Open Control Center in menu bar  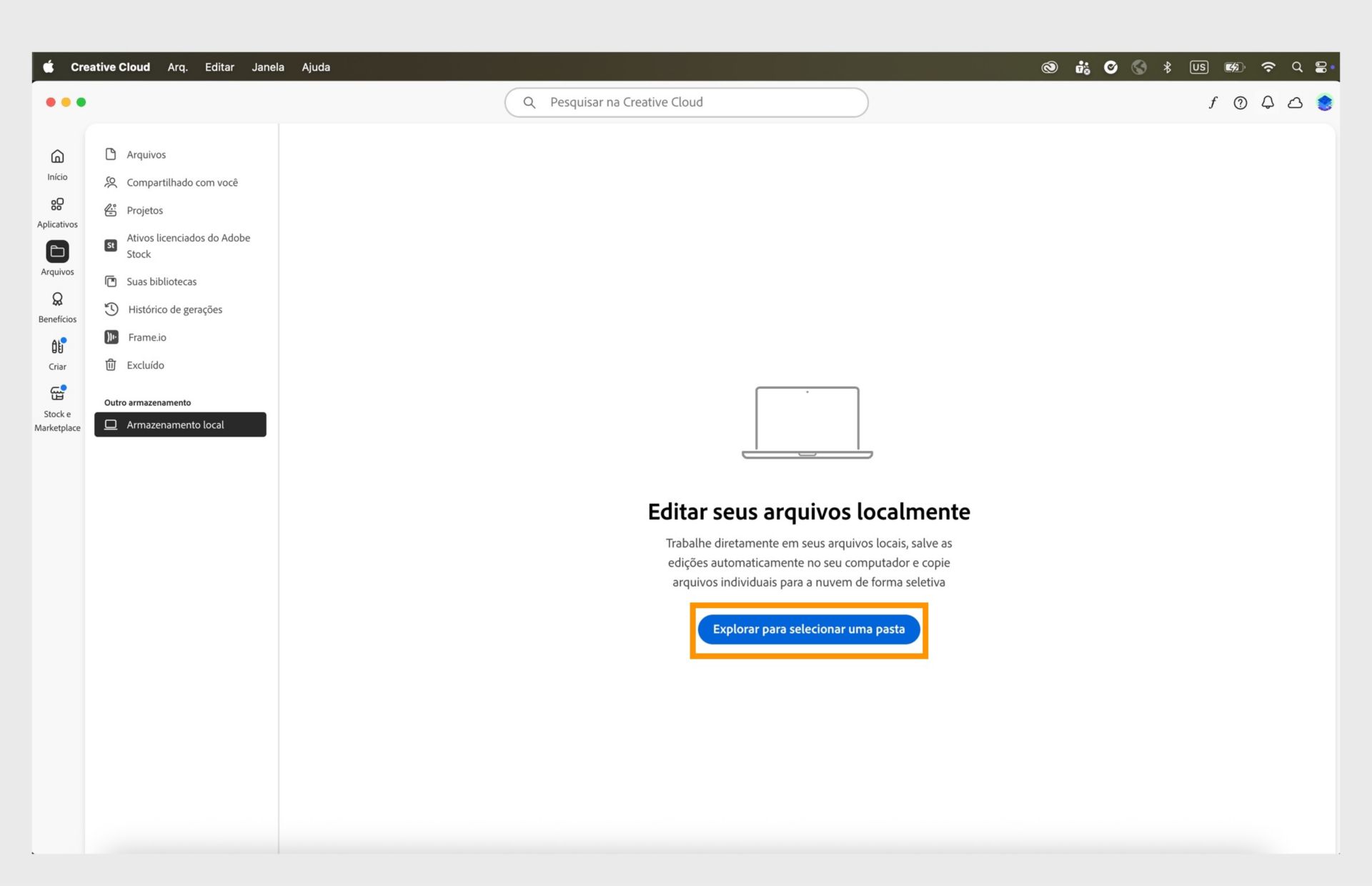[1321, 67]
